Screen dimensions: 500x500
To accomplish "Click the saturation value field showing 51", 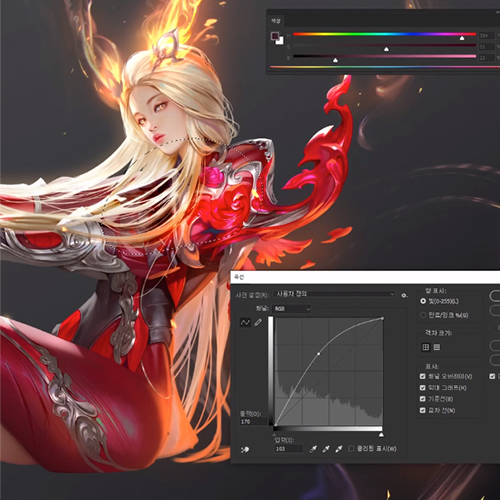I will (486, 47).
